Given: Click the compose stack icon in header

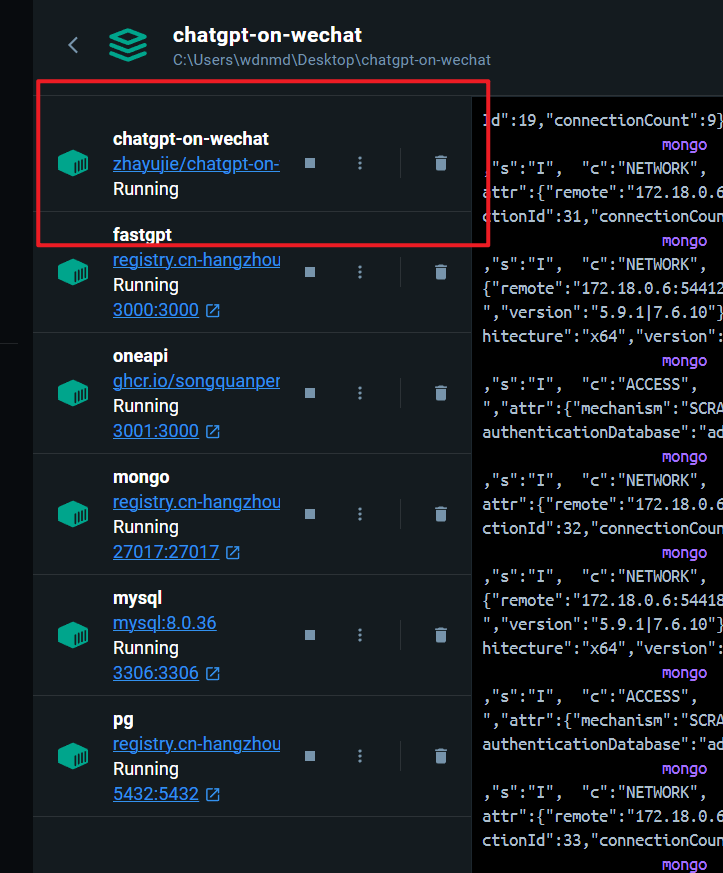Looking at the screenshot, I should 127,45.
